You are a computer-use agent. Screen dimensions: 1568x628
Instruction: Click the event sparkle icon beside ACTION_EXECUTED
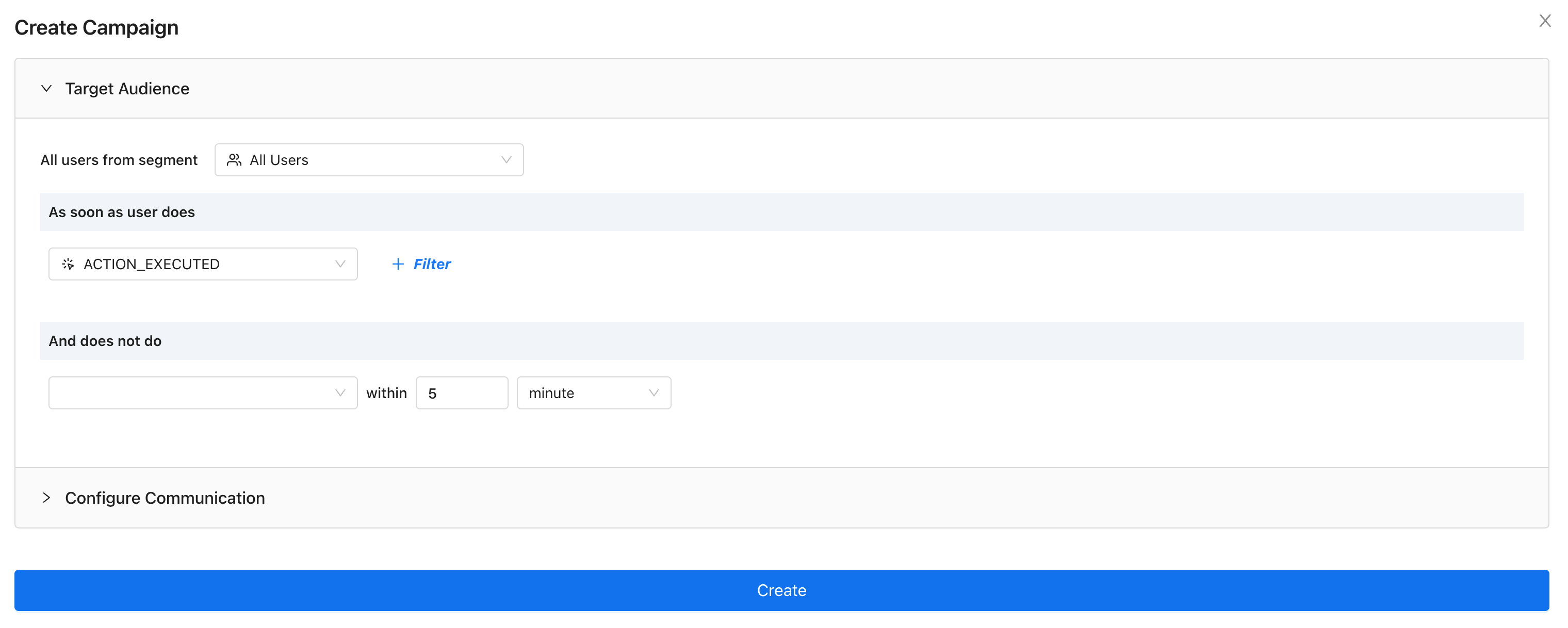tap(68, 264)
